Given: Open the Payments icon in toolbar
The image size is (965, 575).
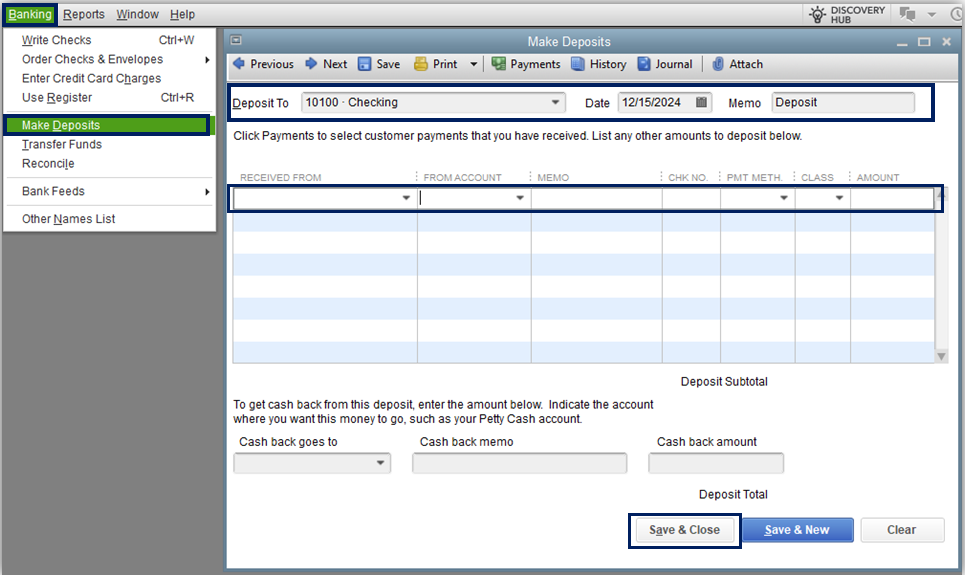Looking at the screenshot, I should 498,64.
